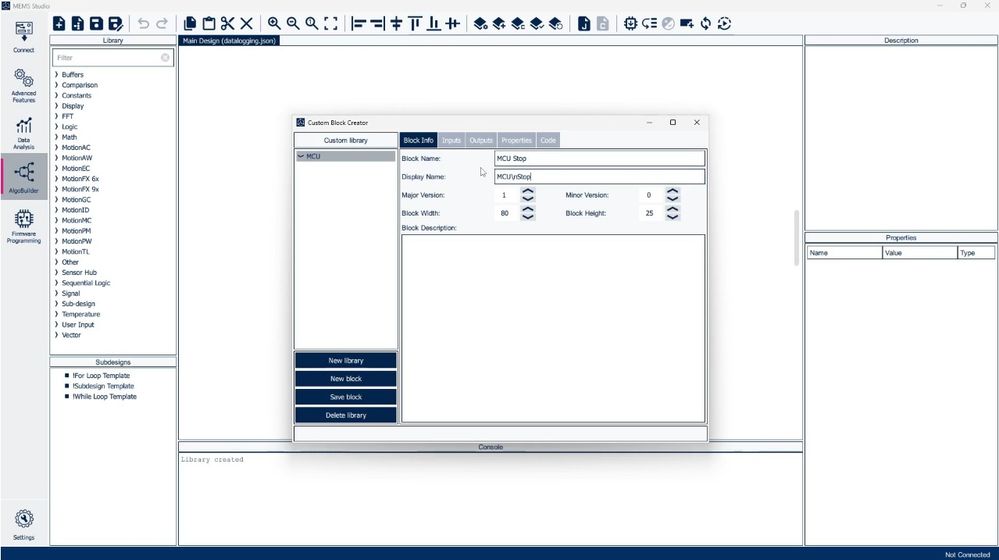
Task: Zoom in on the design canvas
Action: pos(274,24)
